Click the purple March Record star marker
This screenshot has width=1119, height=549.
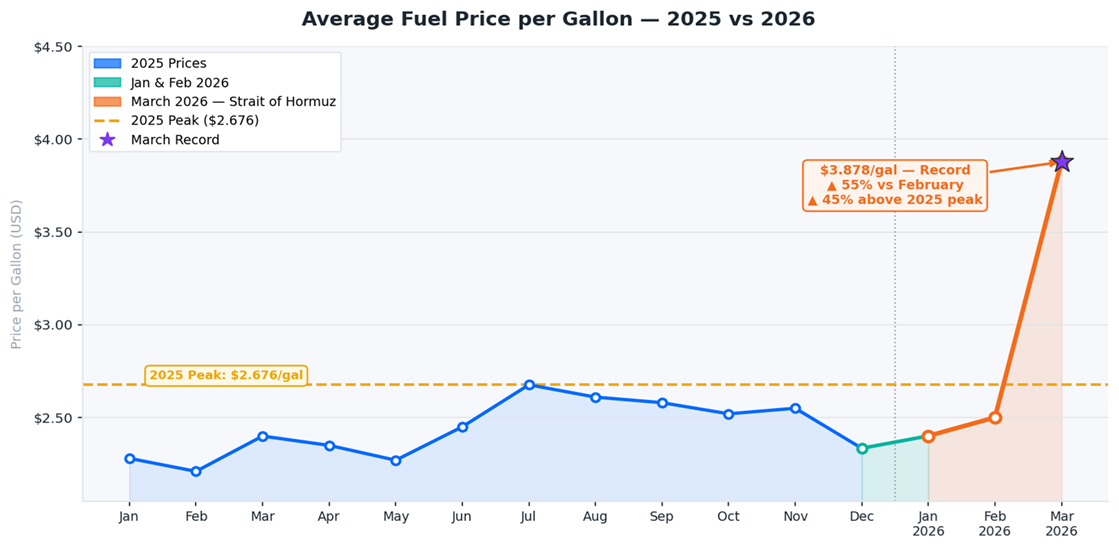[x=1061, y=162]
